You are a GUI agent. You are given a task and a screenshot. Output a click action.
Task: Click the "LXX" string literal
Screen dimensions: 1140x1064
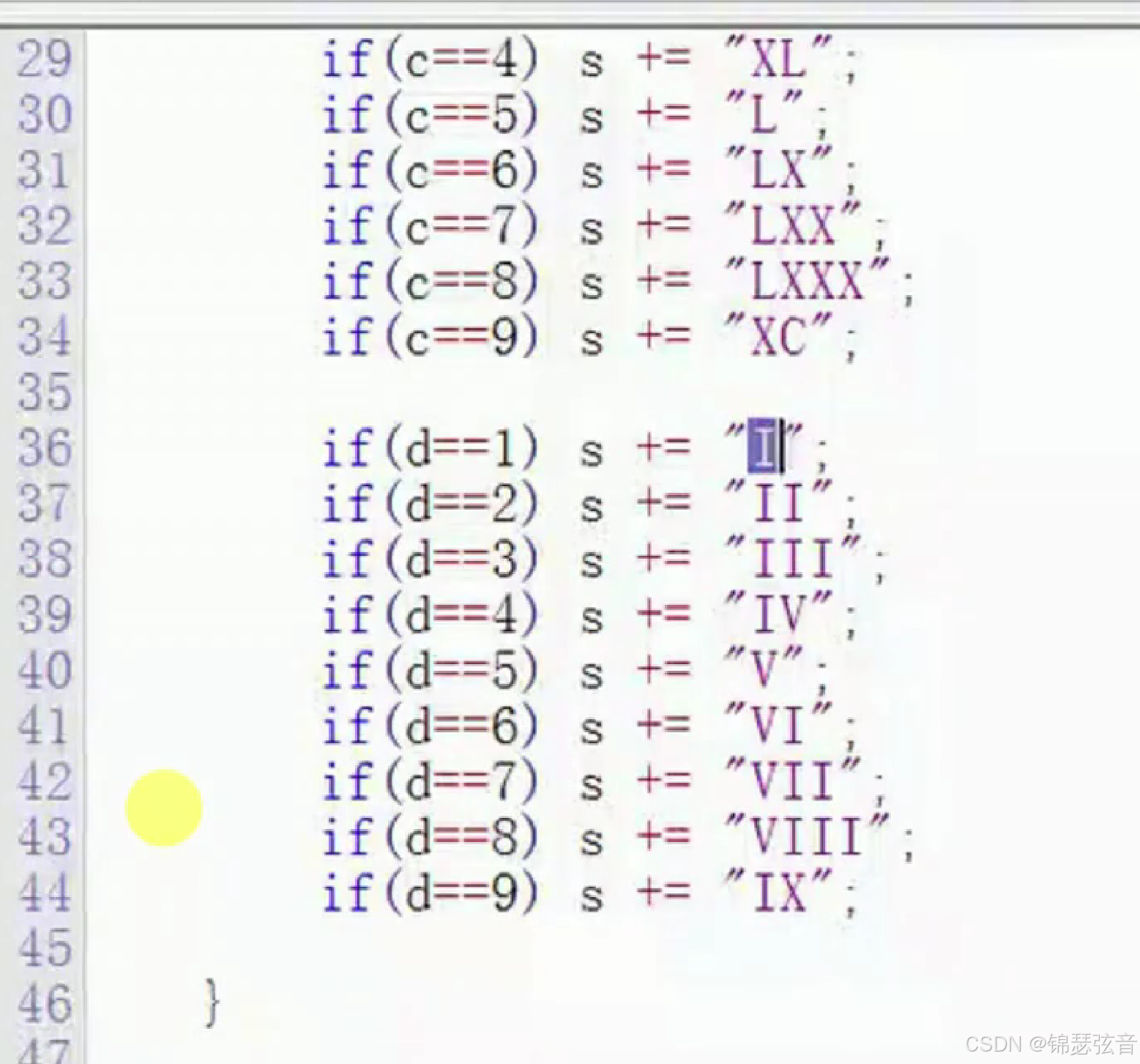tap(793, 226)
